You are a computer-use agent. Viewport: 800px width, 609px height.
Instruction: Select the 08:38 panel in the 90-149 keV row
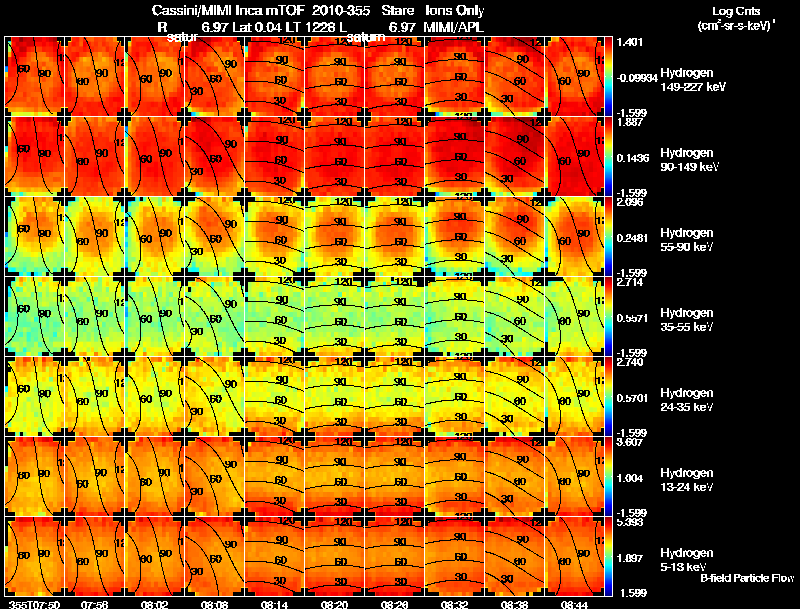tap(514, 157)
